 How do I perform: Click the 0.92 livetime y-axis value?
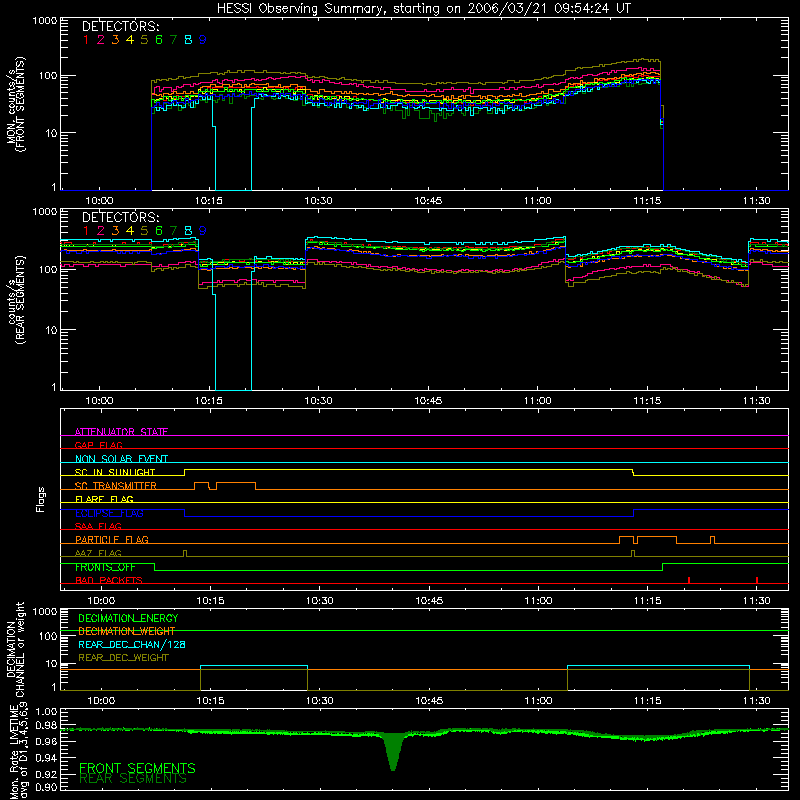tap(46, 774)
